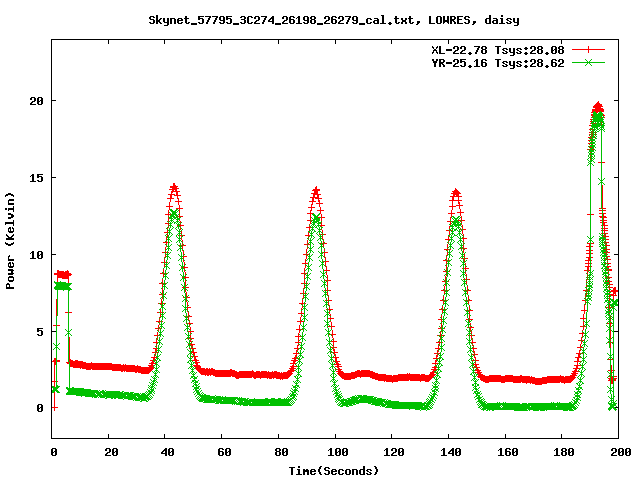The image size is (640, 480).
Task: Click the red calibration plateau near 4 seconds
Action: [x=63, y=274]
